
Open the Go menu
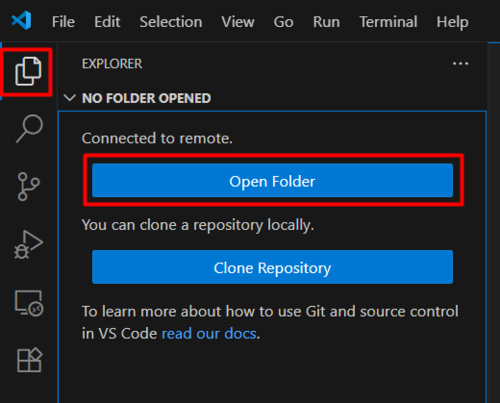[283, 22]
